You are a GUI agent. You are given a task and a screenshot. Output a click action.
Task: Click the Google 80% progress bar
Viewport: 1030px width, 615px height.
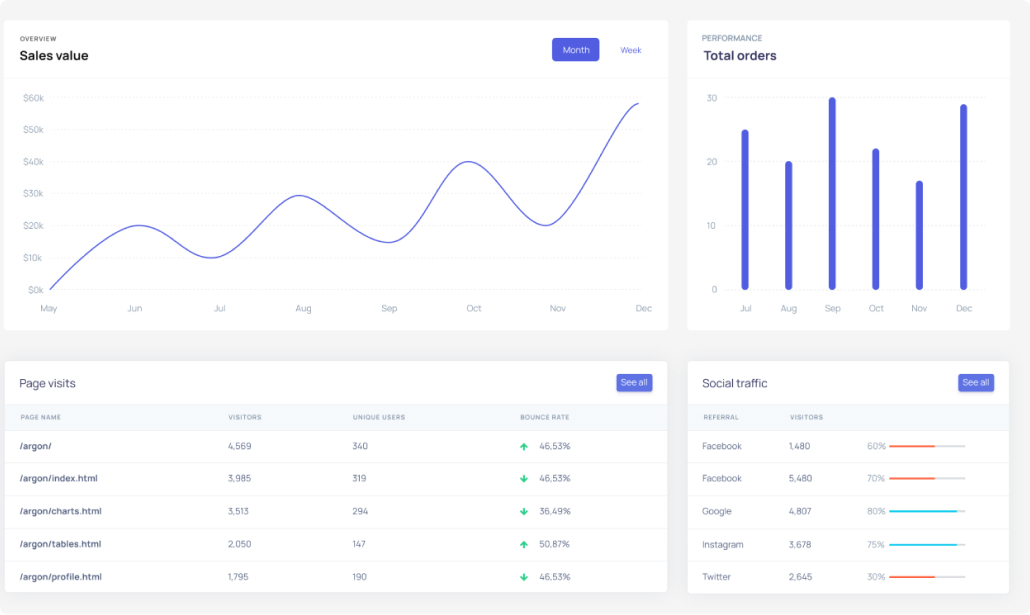pos(926,512)
